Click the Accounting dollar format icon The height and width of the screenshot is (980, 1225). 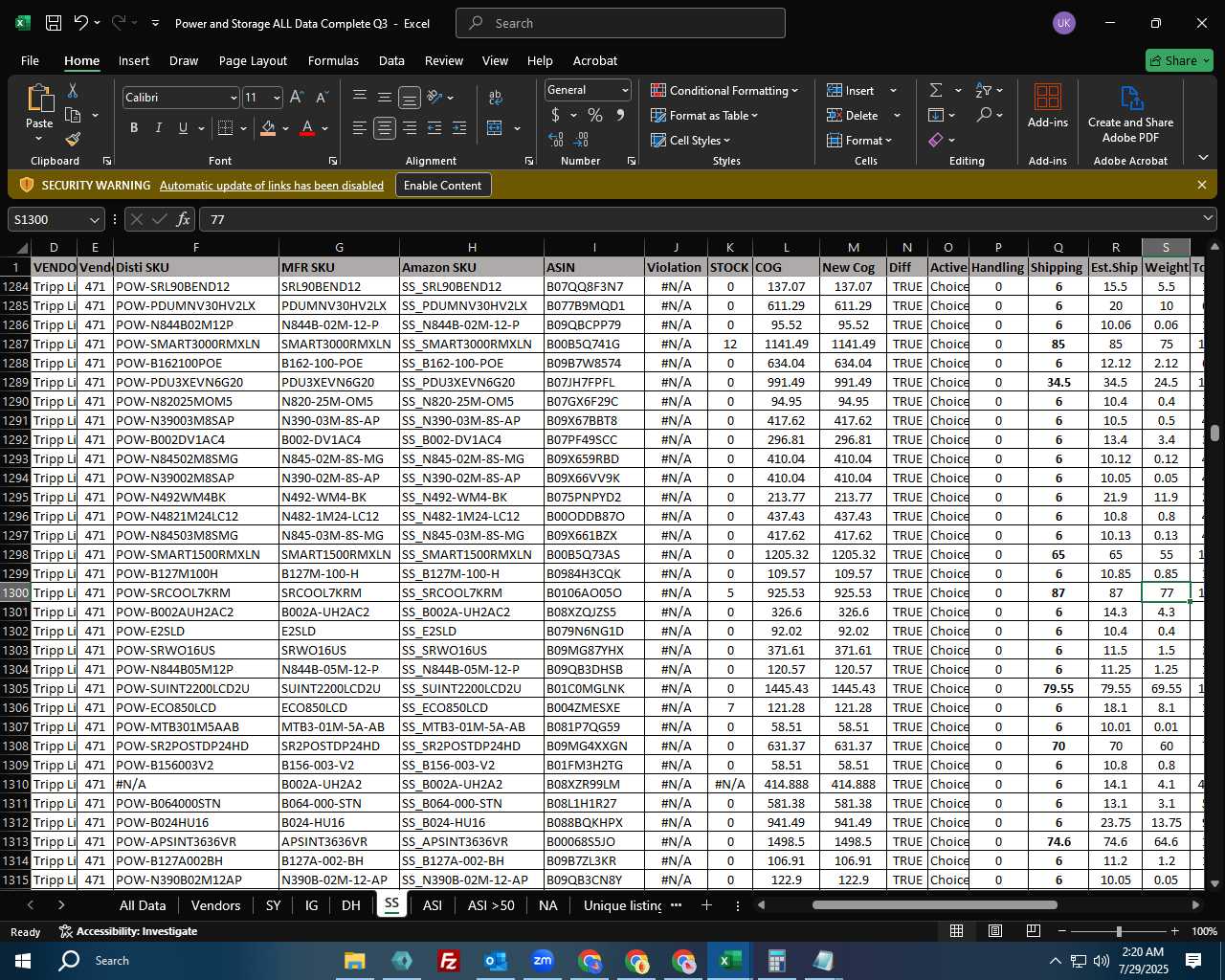click(555, 115)
